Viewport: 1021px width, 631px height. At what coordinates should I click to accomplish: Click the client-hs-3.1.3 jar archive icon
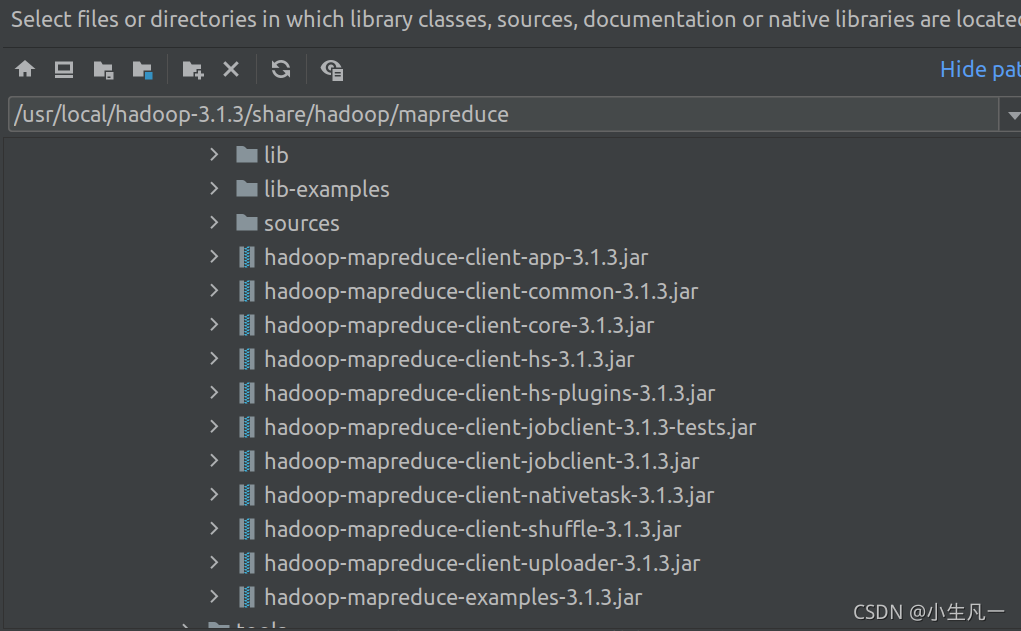point(247,359)
